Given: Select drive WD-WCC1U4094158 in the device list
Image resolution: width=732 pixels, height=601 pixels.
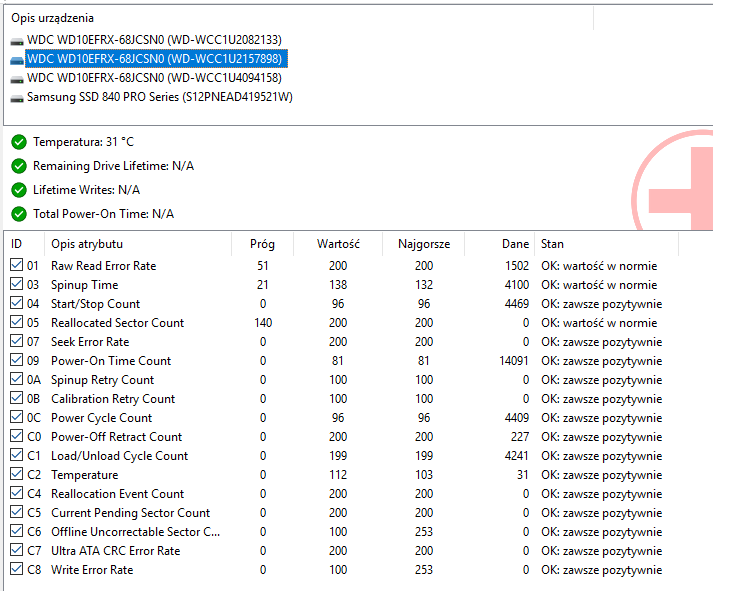Looking at the screenshot, I should 154,78.
